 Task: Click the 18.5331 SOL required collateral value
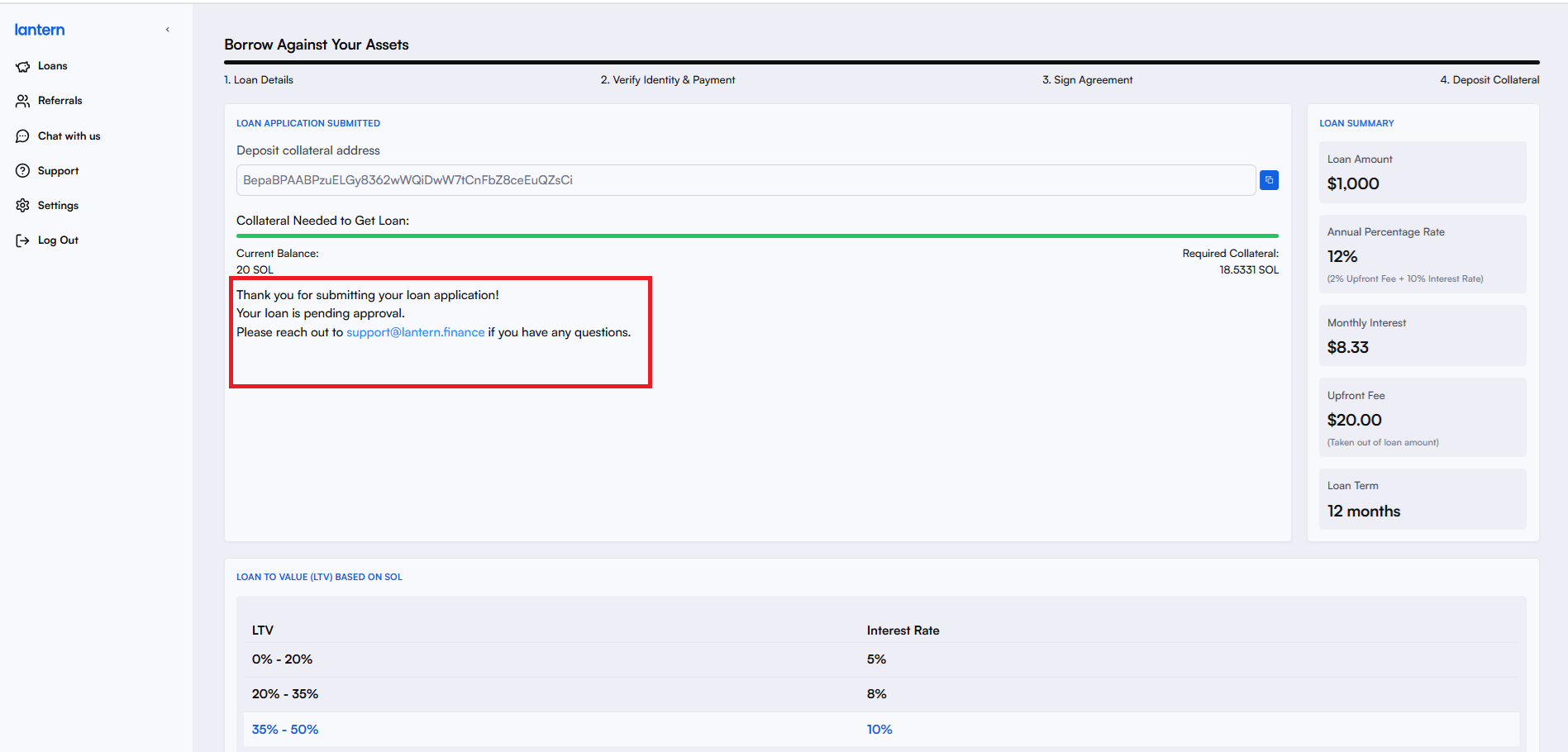1249,270
